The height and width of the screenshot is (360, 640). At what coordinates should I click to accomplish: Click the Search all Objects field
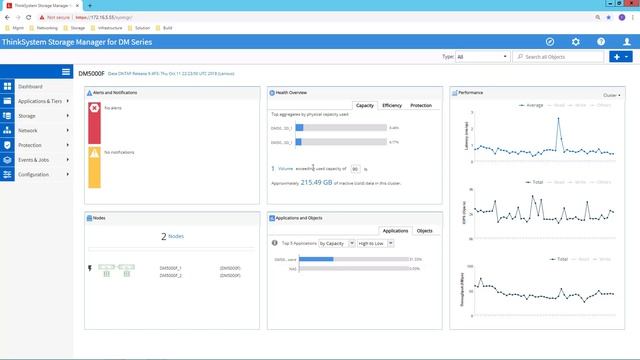tap(558, 57)
